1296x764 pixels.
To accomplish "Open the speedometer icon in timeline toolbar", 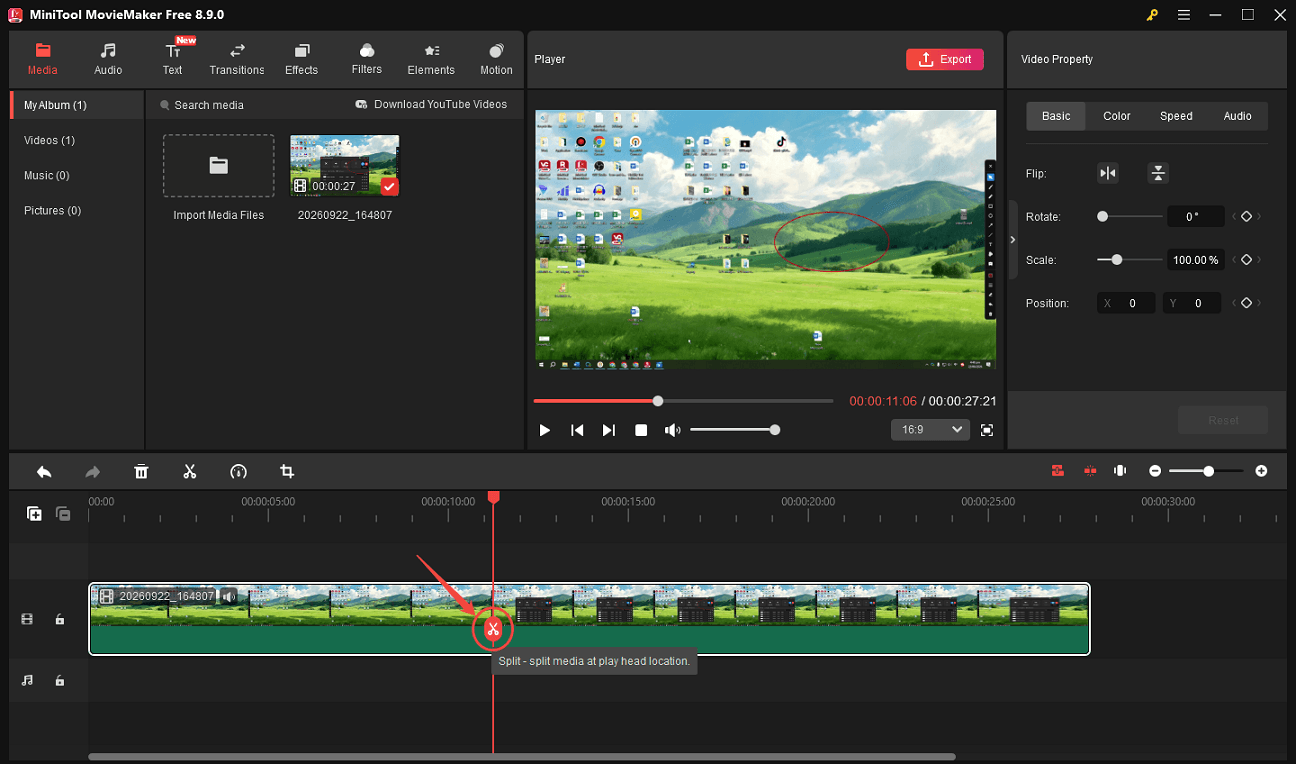I will [x=238, y=471].
